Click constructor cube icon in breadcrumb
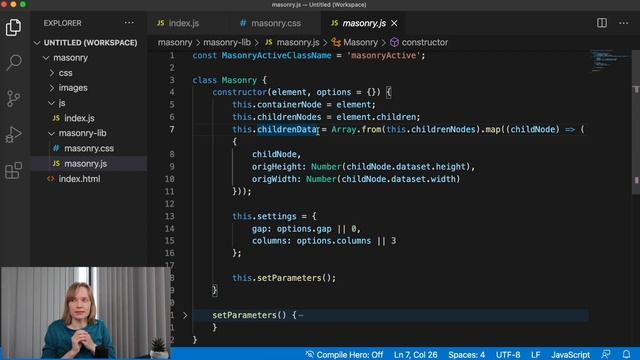This screenshot has height=360, width=640. click(394, 42)
